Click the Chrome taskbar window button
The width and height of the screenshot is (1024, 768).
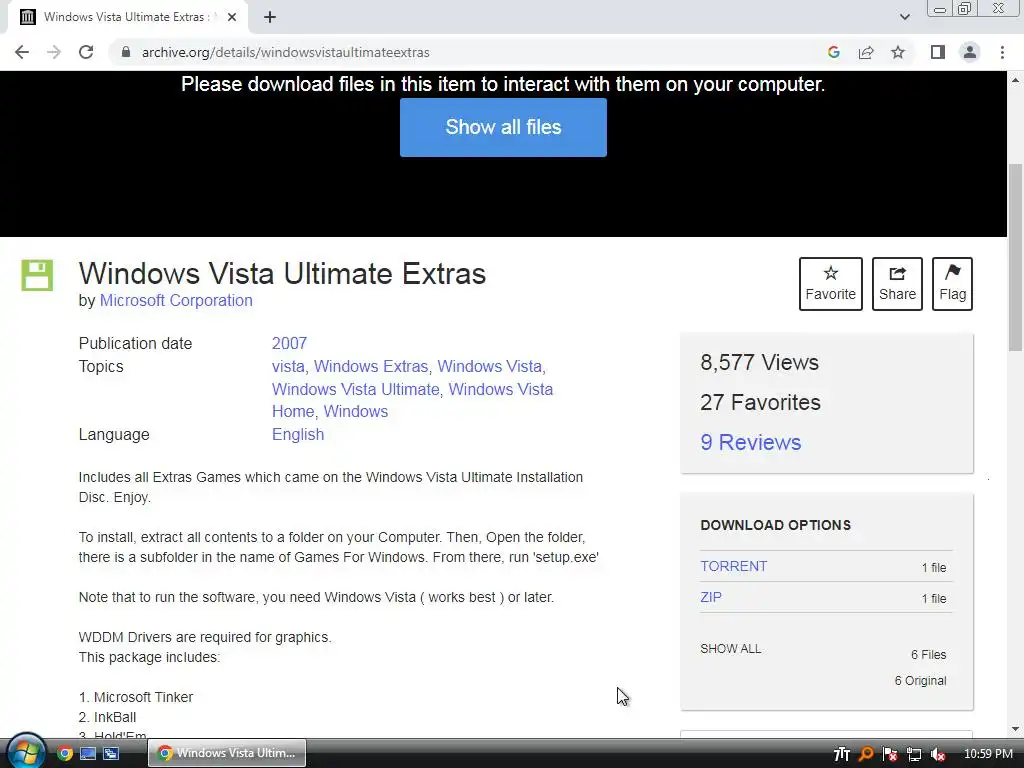(x=227, y=753)
